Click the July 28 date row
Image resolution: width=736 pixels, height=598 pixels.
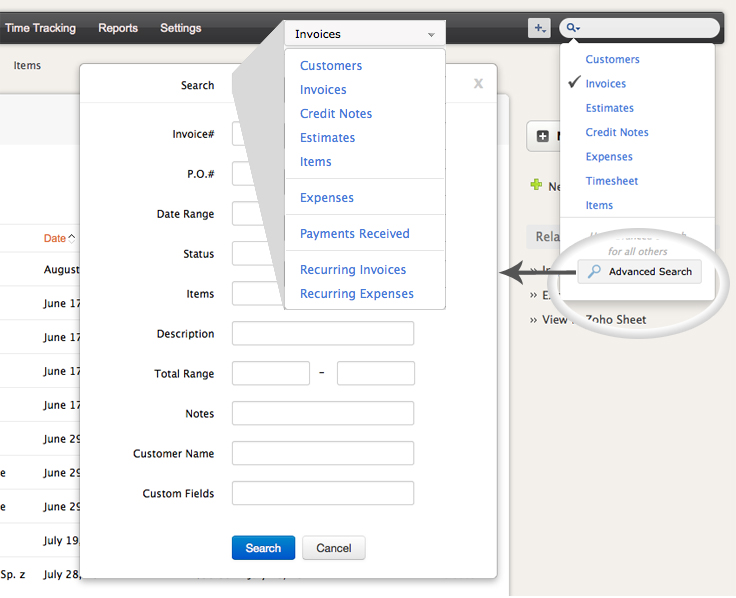[x=62, y=574]
